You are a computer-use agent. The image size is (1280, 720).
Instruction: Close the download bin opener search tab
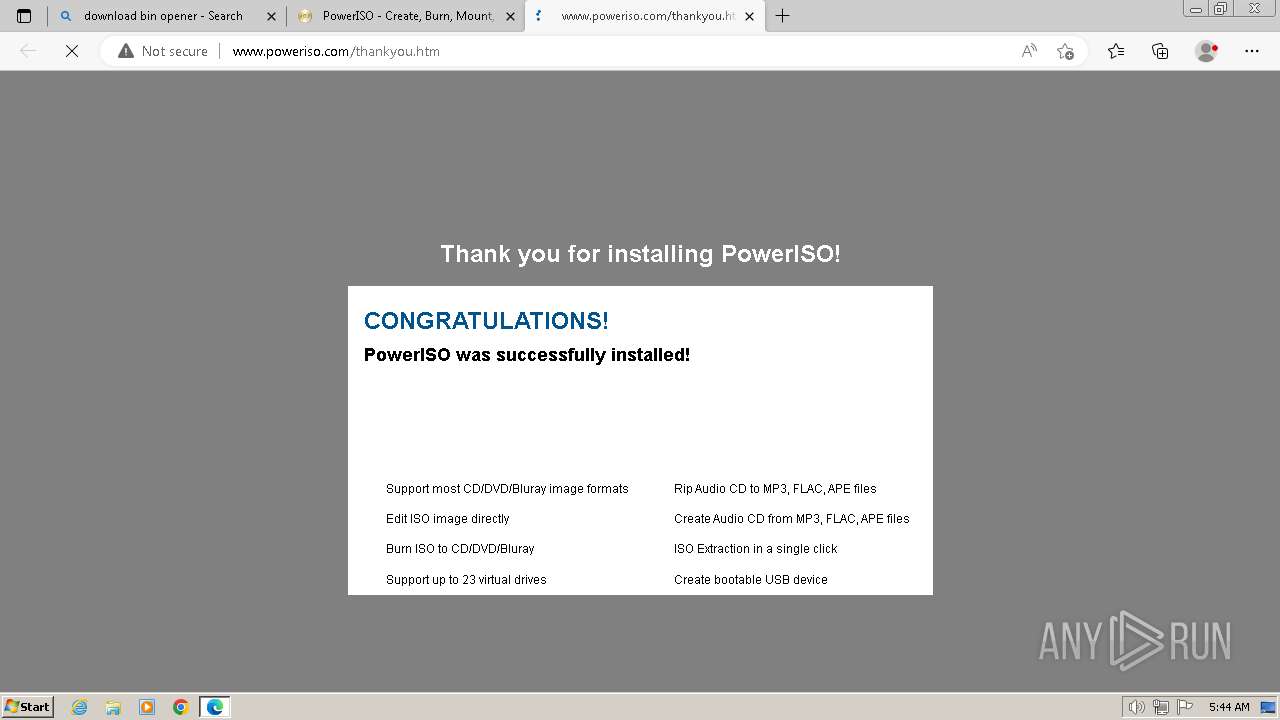click(271, 16)
